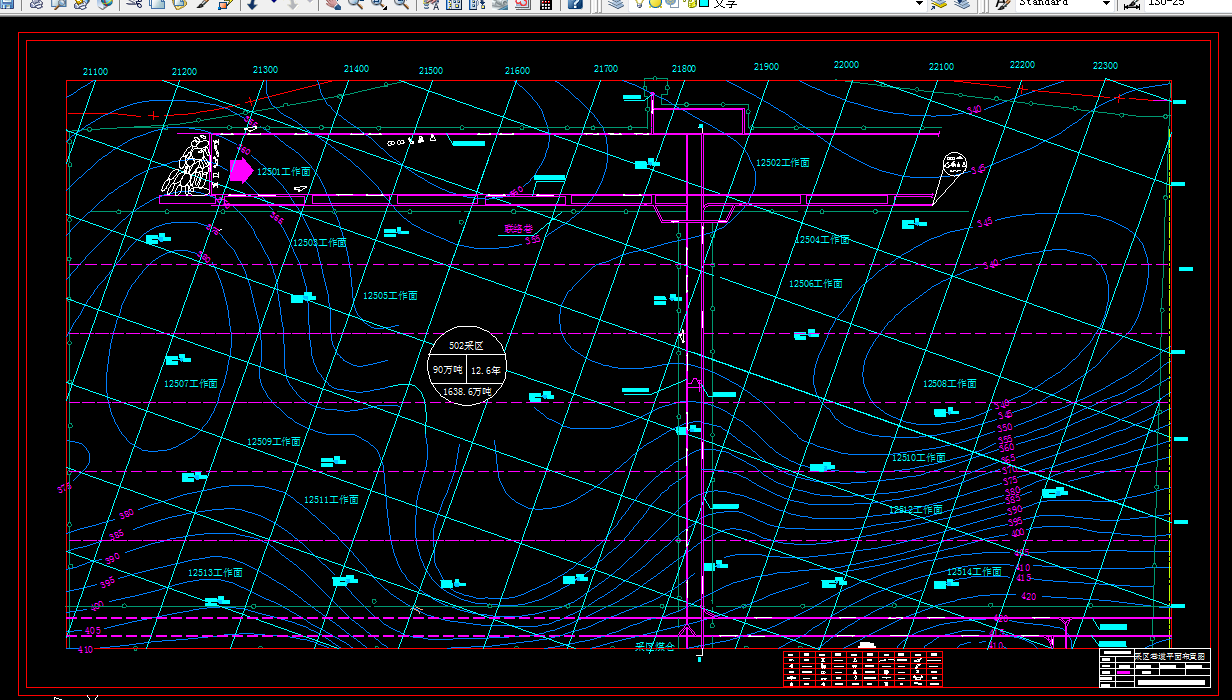This screenshot has width=1232, height=700.
Task: Click the Help question mark icon
Action: coord(575,3)
